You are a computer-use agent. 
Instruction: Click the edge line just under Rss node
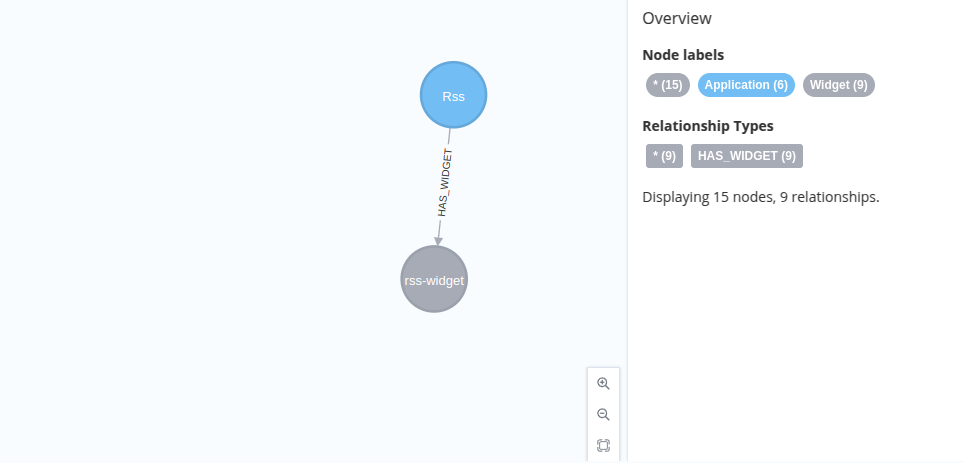[449, 137]
